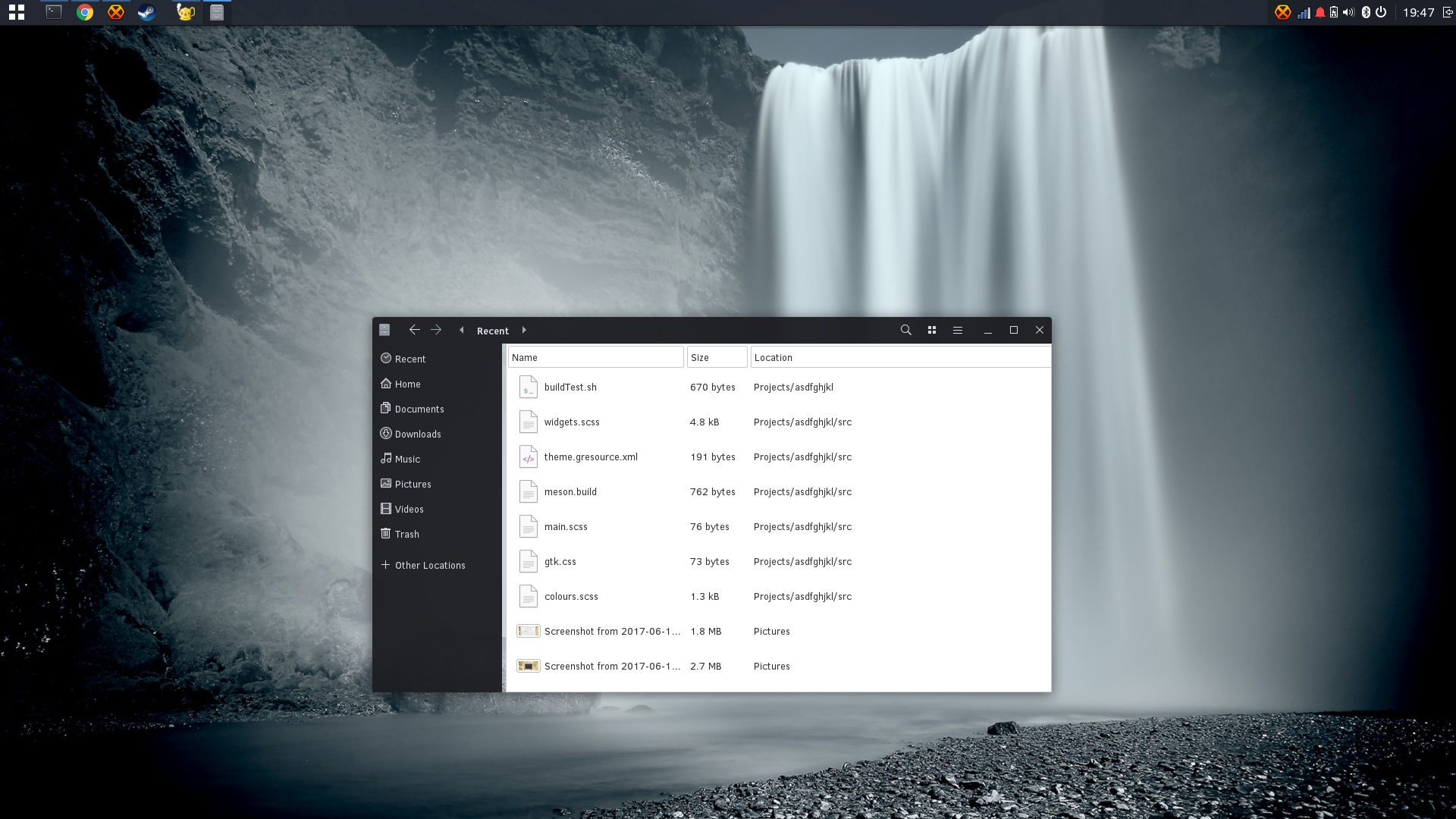Screen dimensions: 1456x819
Task: Click the meson.build document icon
Action: tap(529, 491)
